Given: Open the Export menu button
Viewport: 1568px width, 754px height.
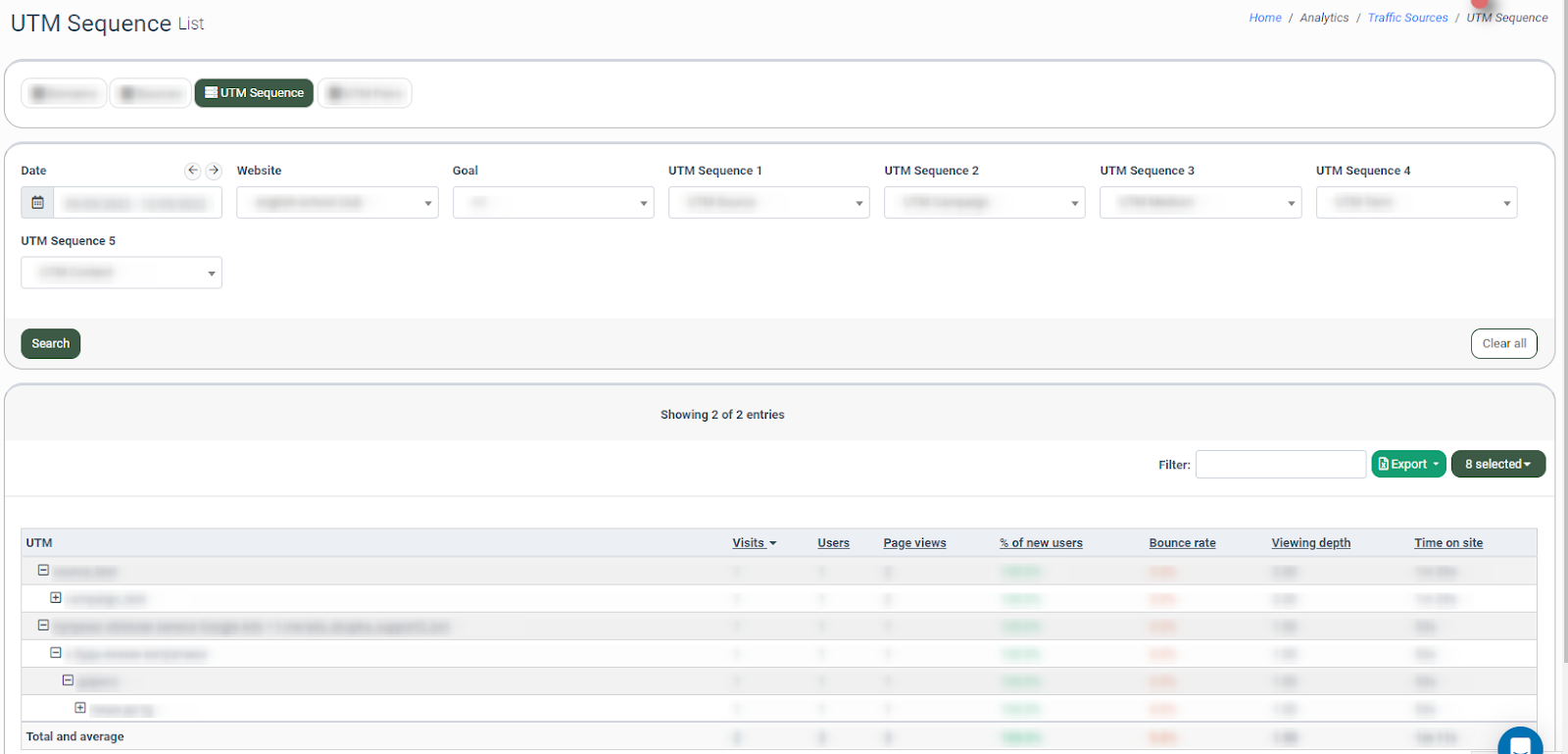Looking at the screenshot, I should pos(1408,464).
